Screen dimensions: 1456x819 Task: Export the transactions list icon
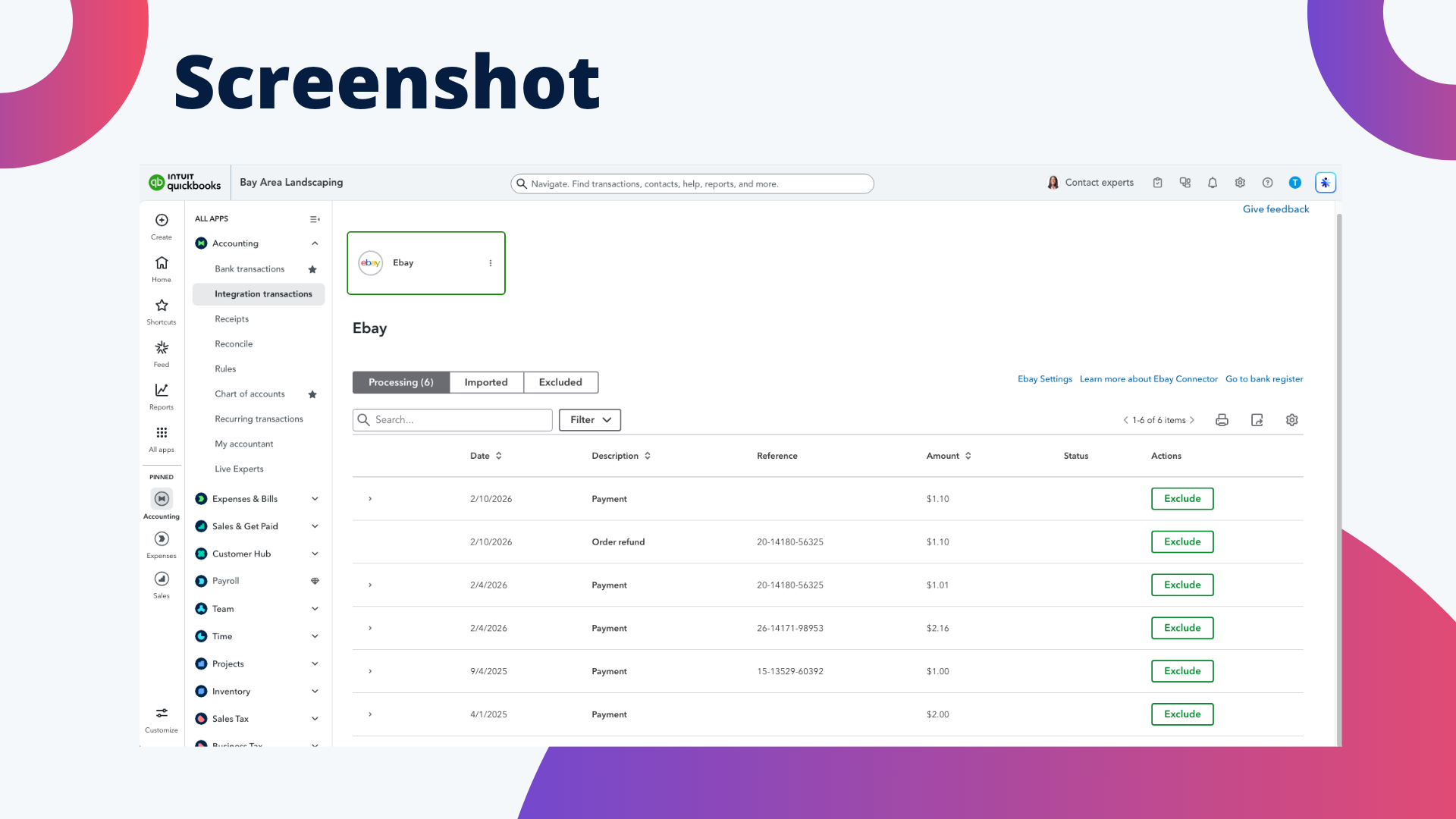click(1257, 420)
